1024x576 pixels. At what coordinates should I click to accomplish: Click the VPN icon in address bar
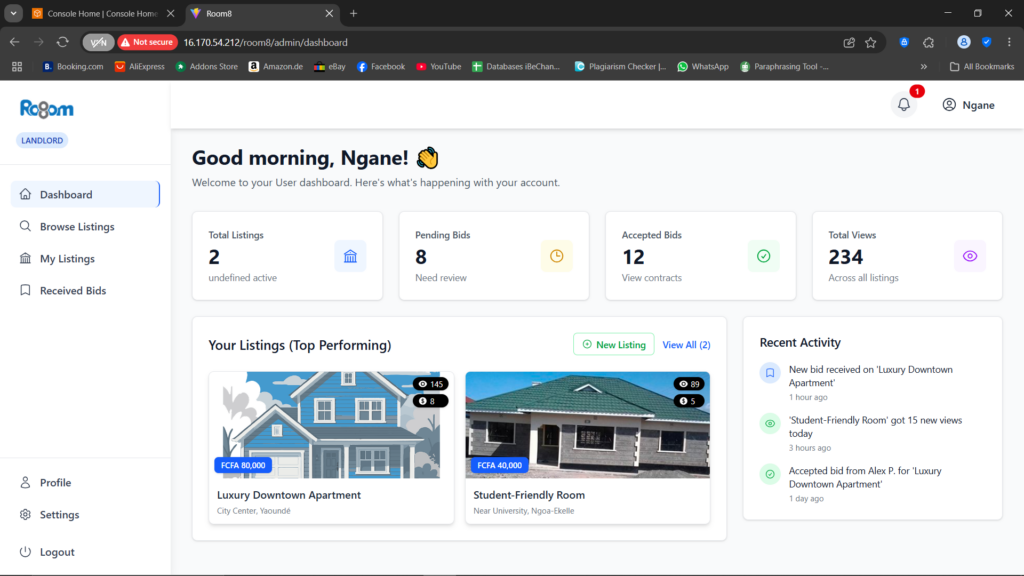coord(98,42)
